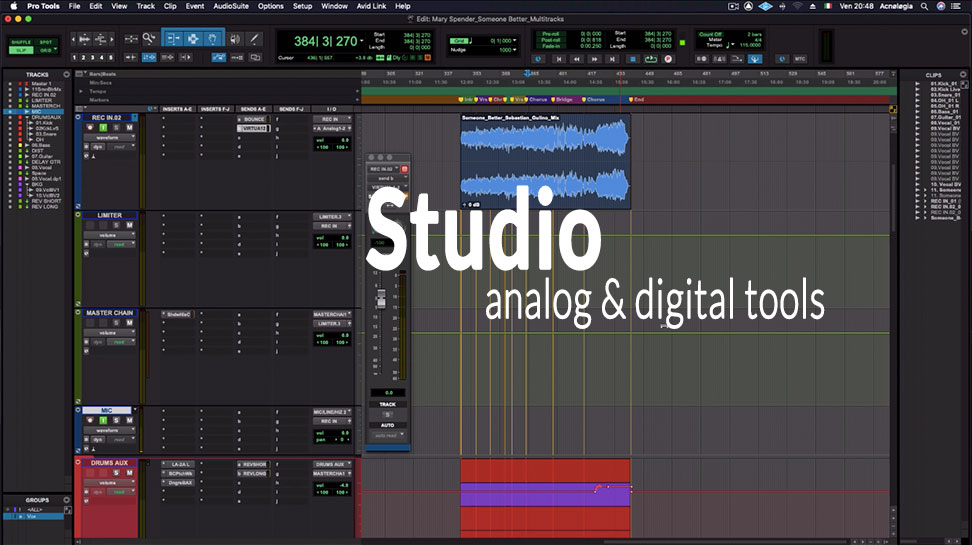Screen dimensions: 972x545
Task: Open the Track menu
Action: pyautogui.click(x=146, y=6)
